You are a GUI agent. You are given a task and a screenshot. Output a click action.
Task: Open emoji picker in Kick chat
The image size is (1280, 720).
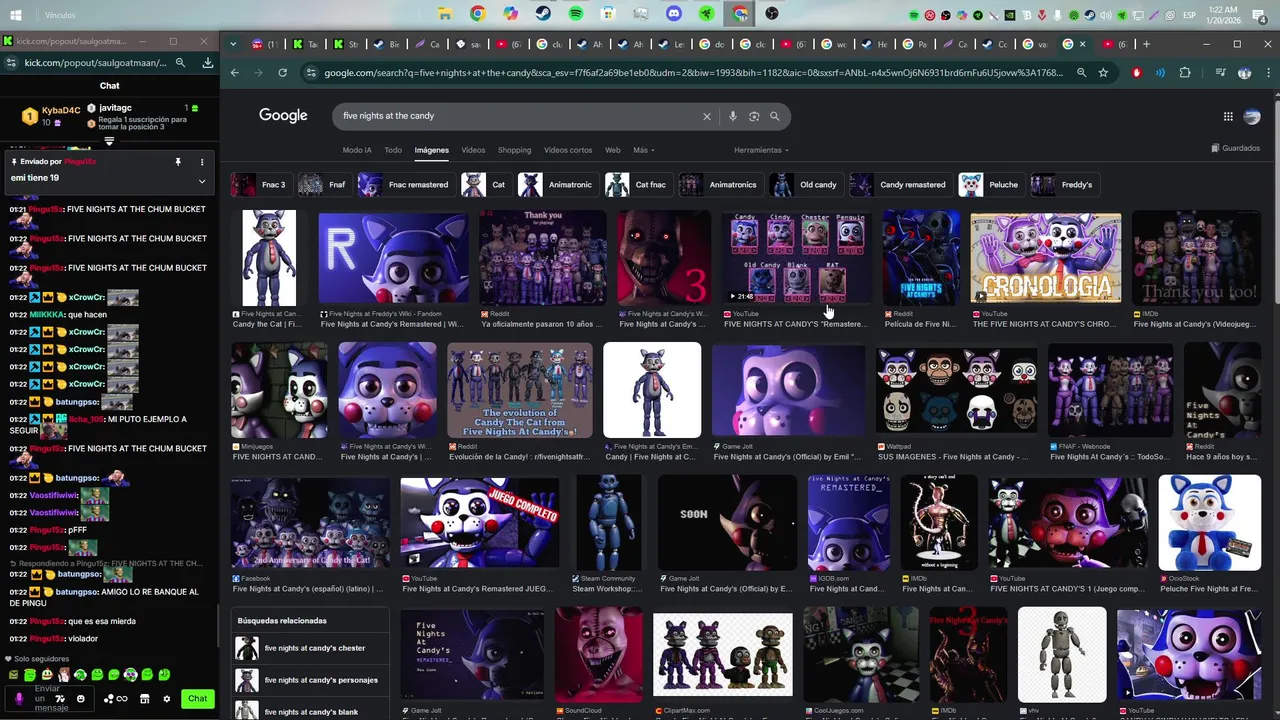pyautogui.click(x=81, y=698)
